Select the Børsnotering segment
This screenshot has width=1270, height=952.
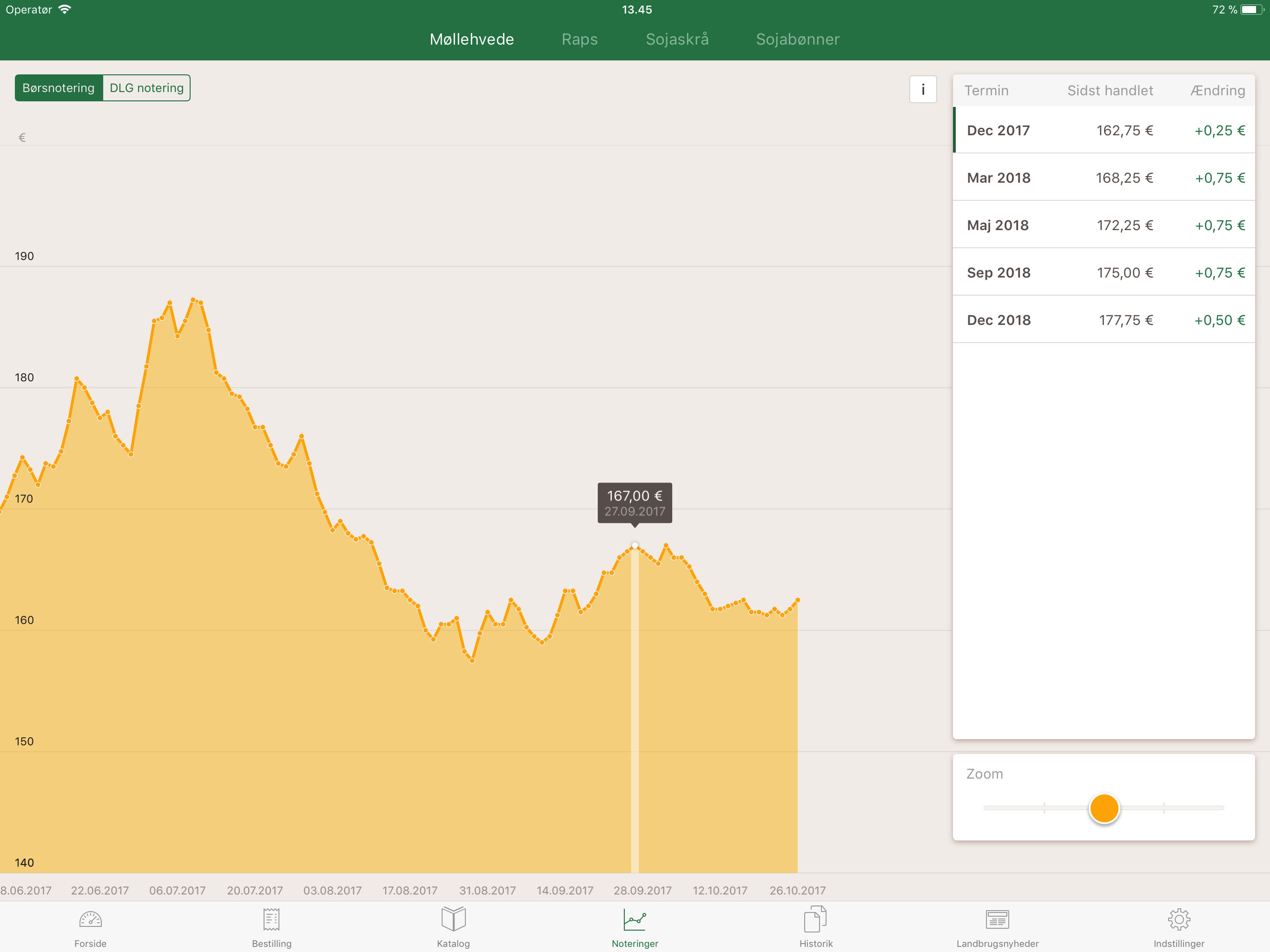coord(59,88)
